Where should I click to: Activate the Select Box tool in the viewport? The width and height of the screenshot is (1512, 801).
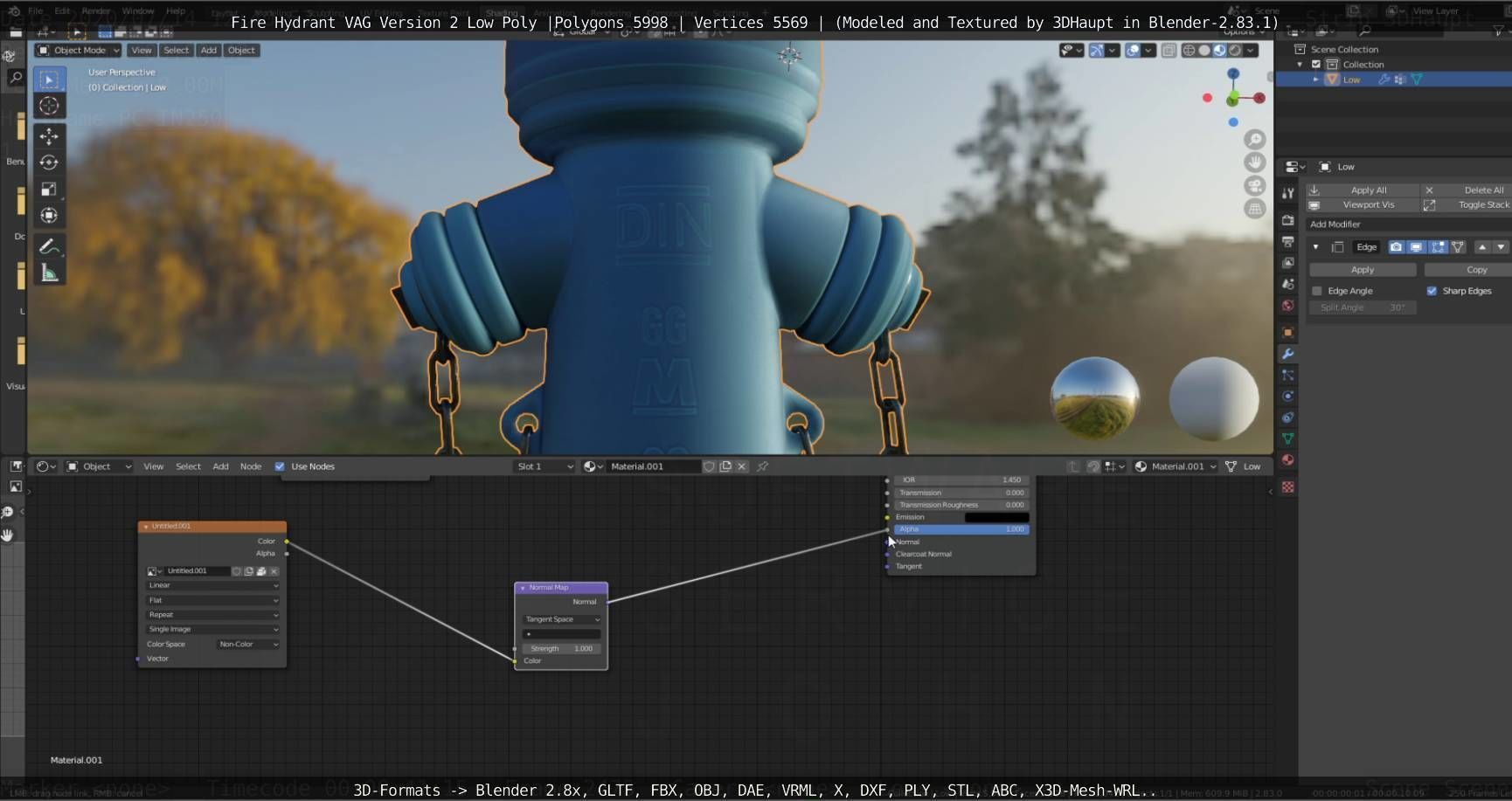pyautogui.click(x=49, y=79)
